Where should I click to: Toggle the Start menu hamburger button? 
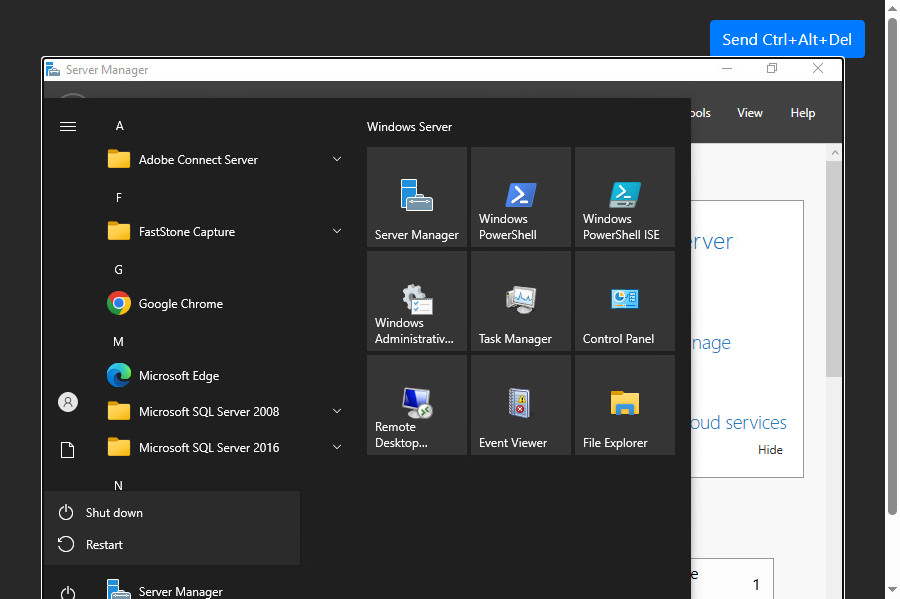click(68, 126)
